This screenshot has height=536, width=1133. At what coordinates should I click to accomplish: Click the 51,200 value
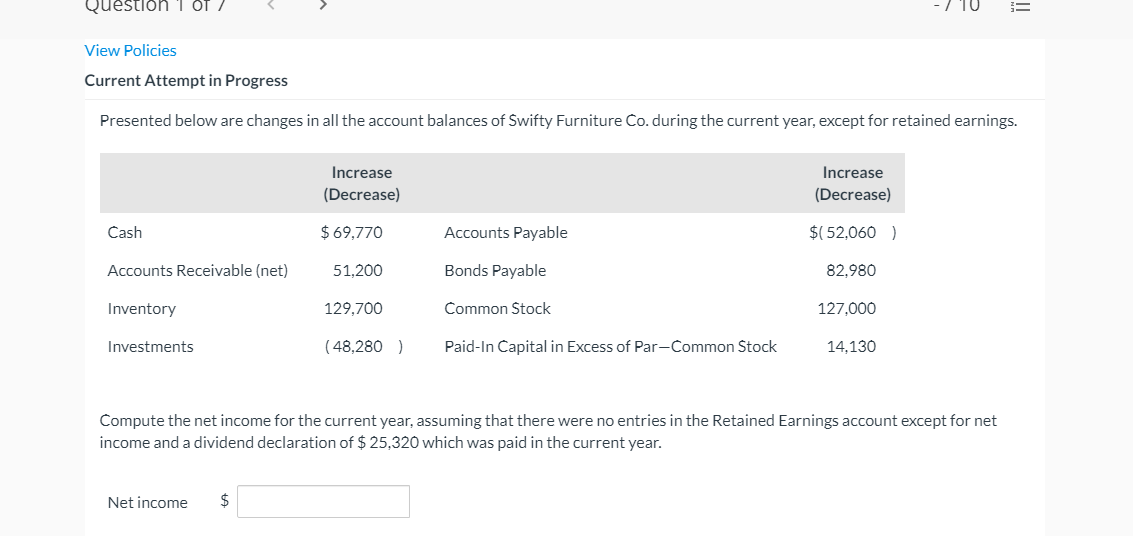358,271
